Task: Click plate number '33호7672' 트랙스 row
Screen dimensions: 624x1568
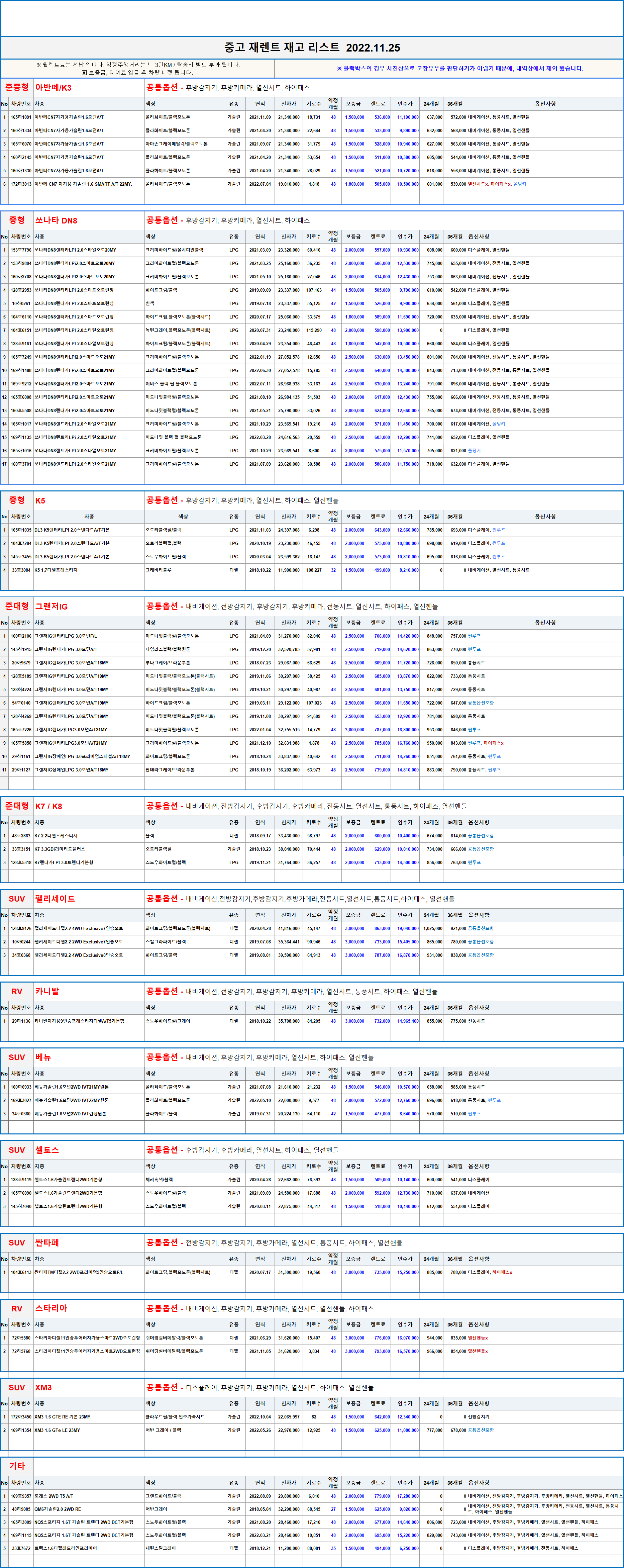Action: 21,1549
